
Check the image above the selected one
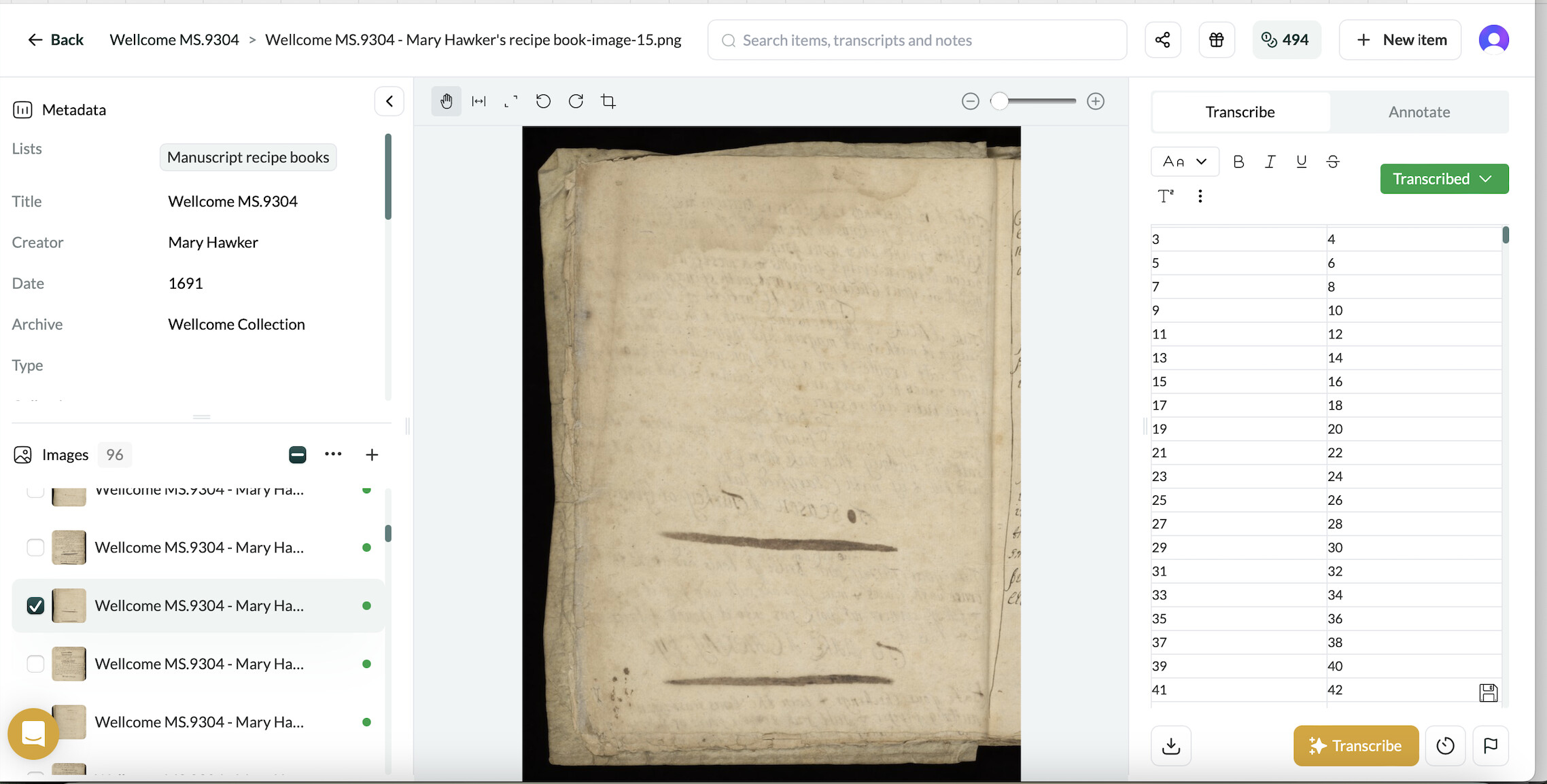pos(35,548)
